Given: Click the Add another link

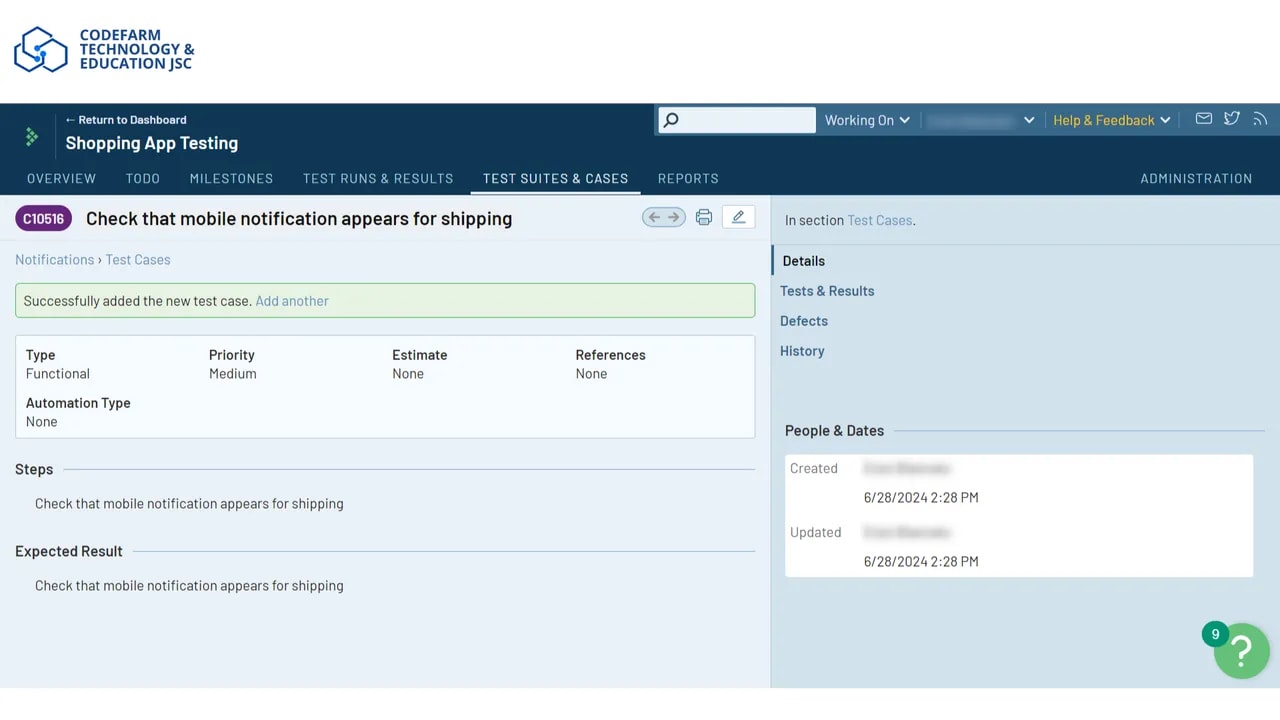Looking at the screenshot, I should coord(292,301).
